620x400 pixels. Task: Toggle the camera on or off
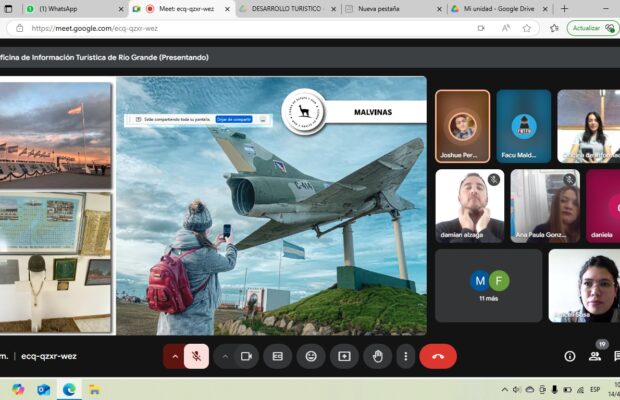tap(247, 356)
